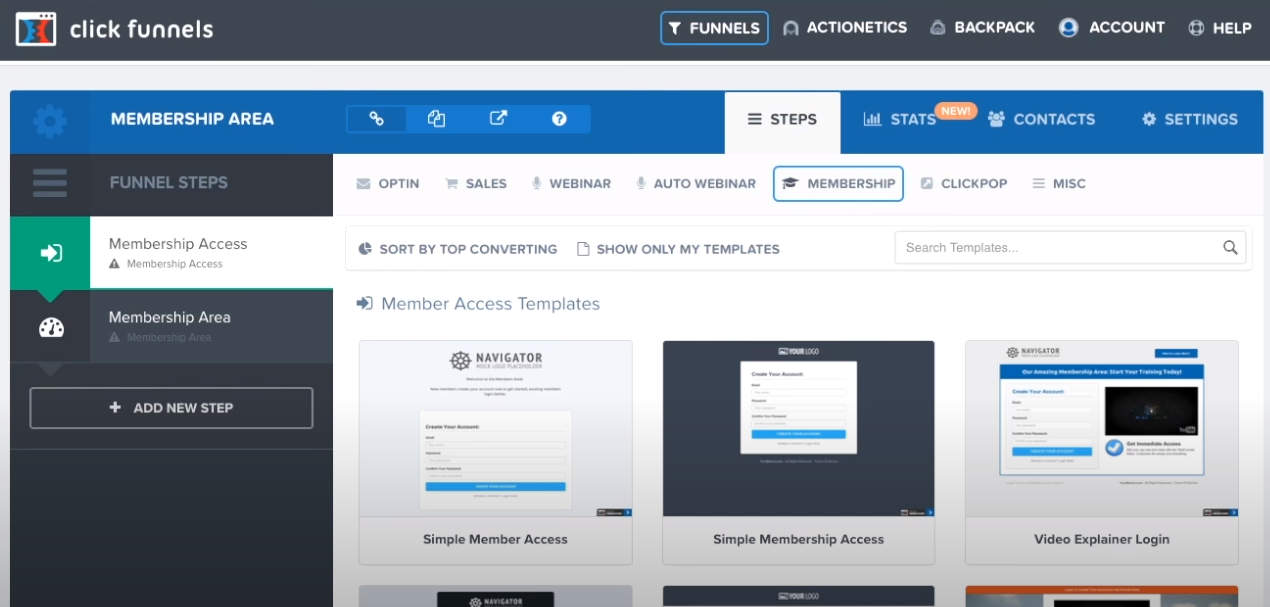Image resolution: width=1270 pixels, height=607 pixels.
Task: Filter templates by Auto Webinar
Action: 695,184
